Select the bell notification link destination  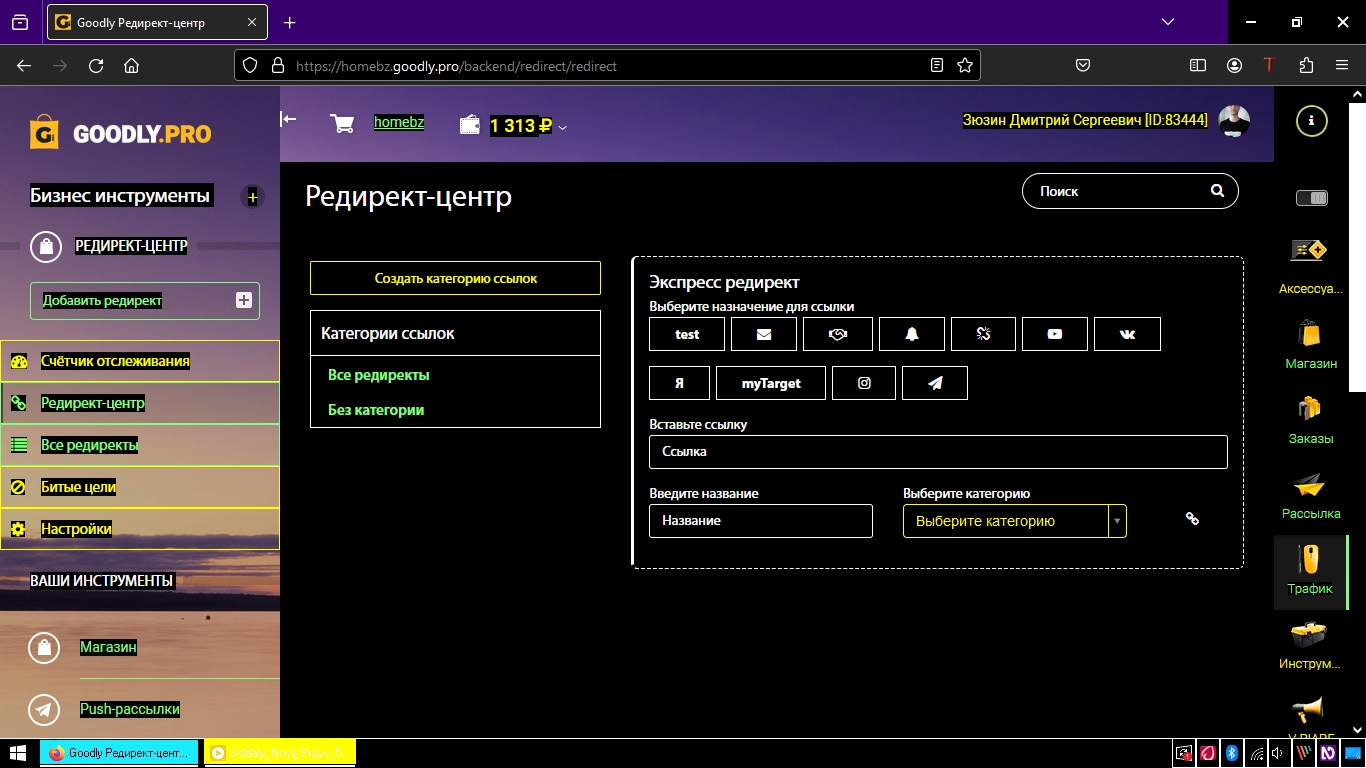912,334
